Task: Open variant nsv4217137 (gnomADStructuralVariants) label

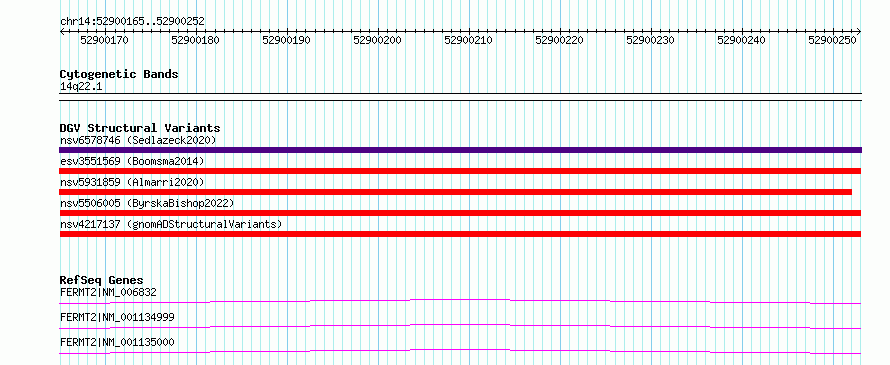Action: (x=171, y=224)
